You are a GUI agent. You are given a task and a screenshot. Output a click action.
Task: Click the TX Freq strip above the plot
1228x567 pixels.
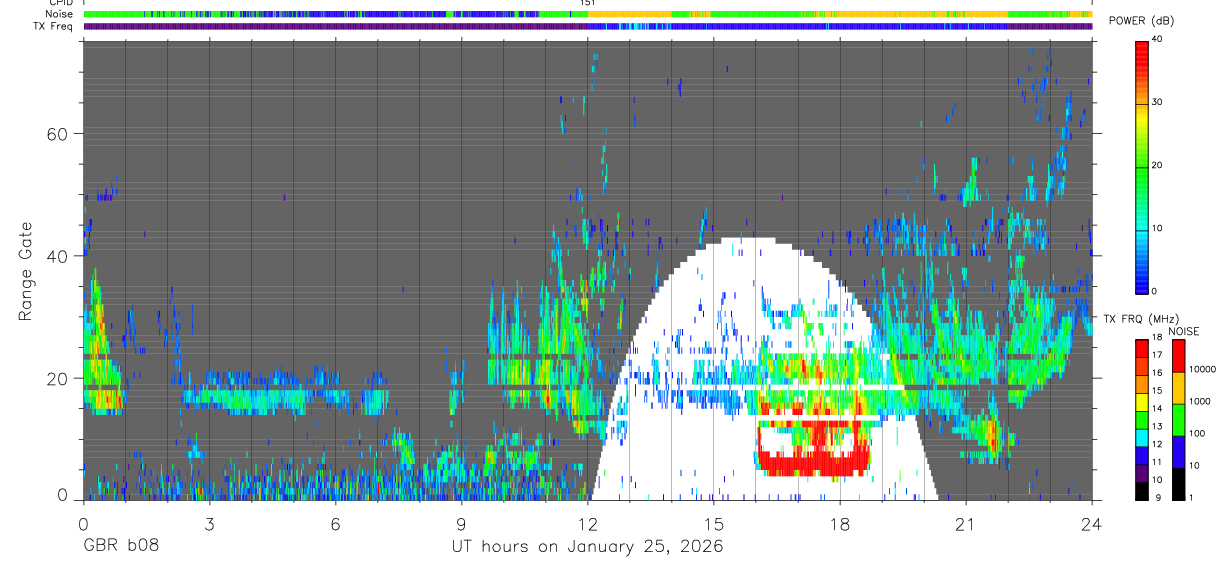click(588, 26)
